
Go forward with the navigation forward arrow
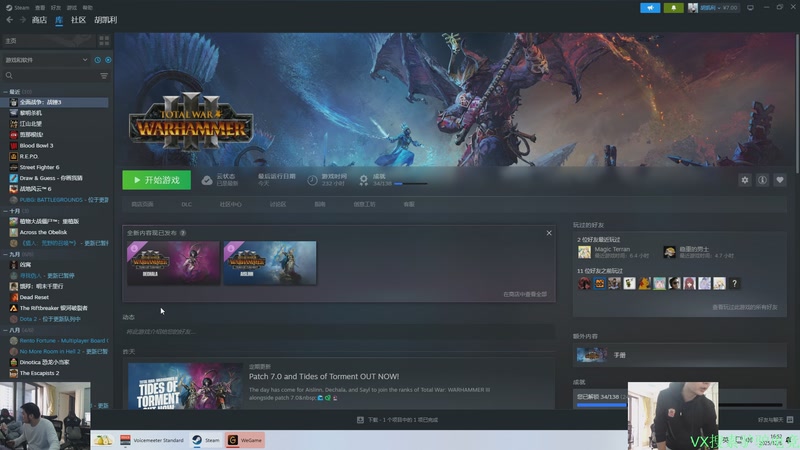tap(22, 19)
